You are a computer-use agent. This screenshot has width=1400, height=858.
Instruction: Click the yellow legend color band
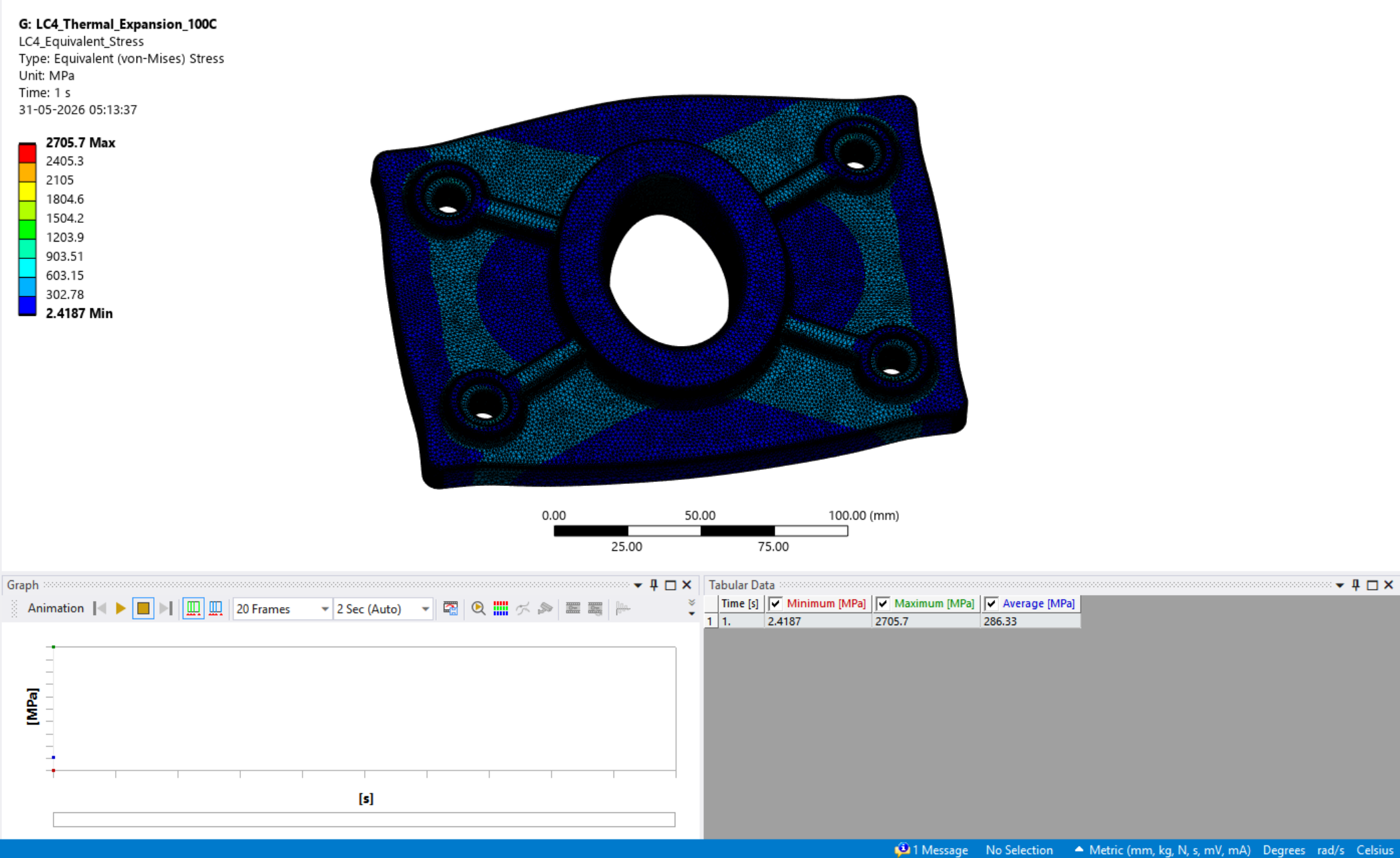point(27,191)
